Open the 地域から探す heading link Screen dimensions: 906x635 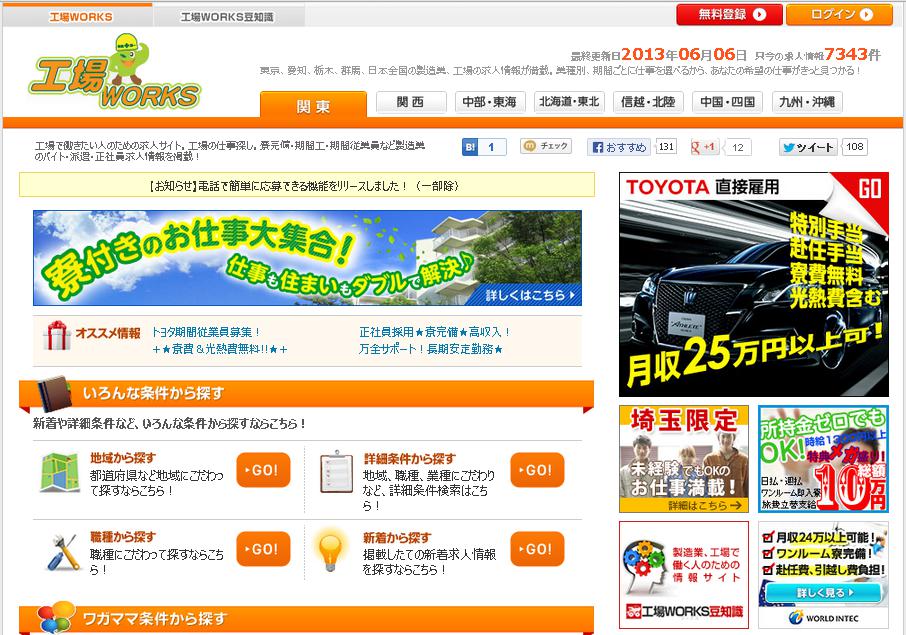[122, 458]
